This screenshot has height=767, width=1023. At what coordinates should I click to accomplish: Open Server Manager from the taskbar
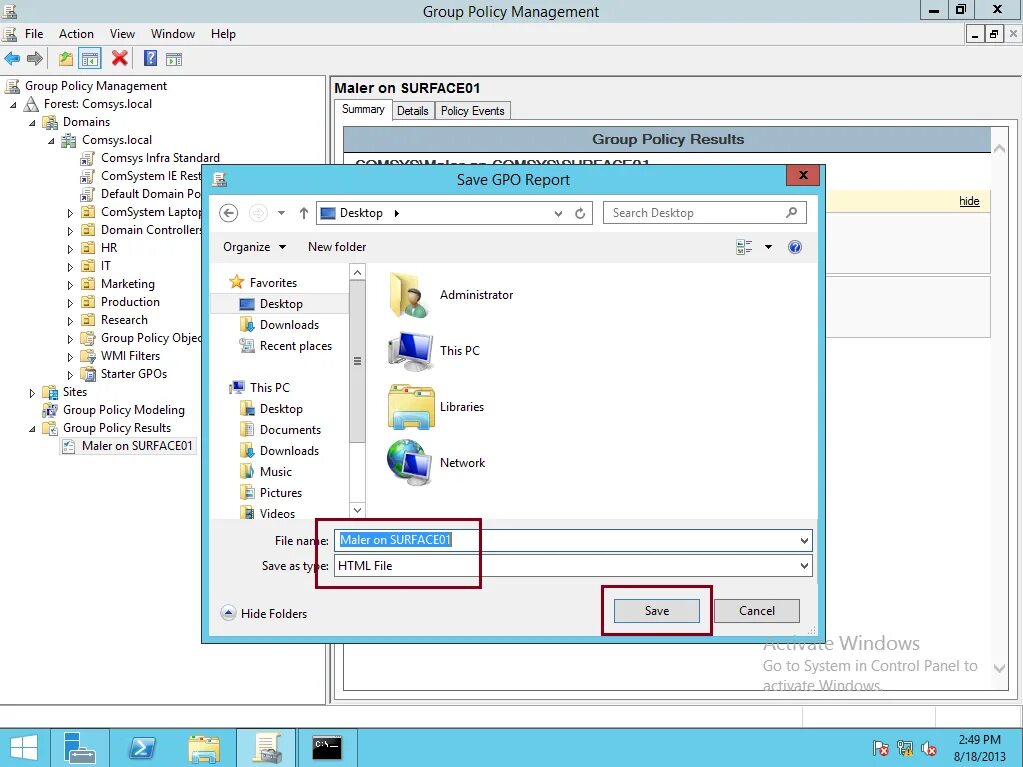pyautogui.click(x=80, y=747)
